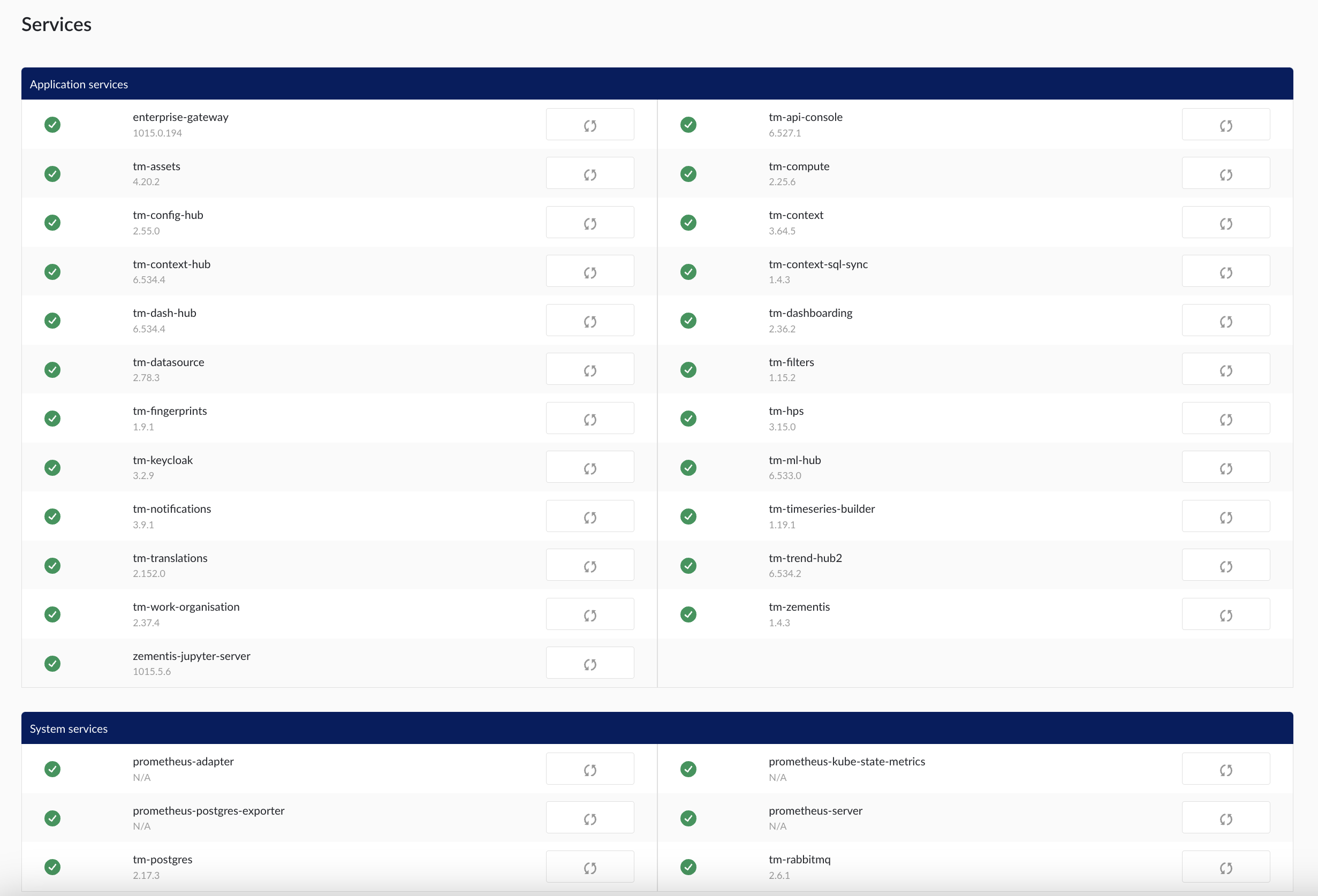Click restart button for tm-context
Image resolution: width=1318 pixels, height=896 pixels.
coord(1225,222)
